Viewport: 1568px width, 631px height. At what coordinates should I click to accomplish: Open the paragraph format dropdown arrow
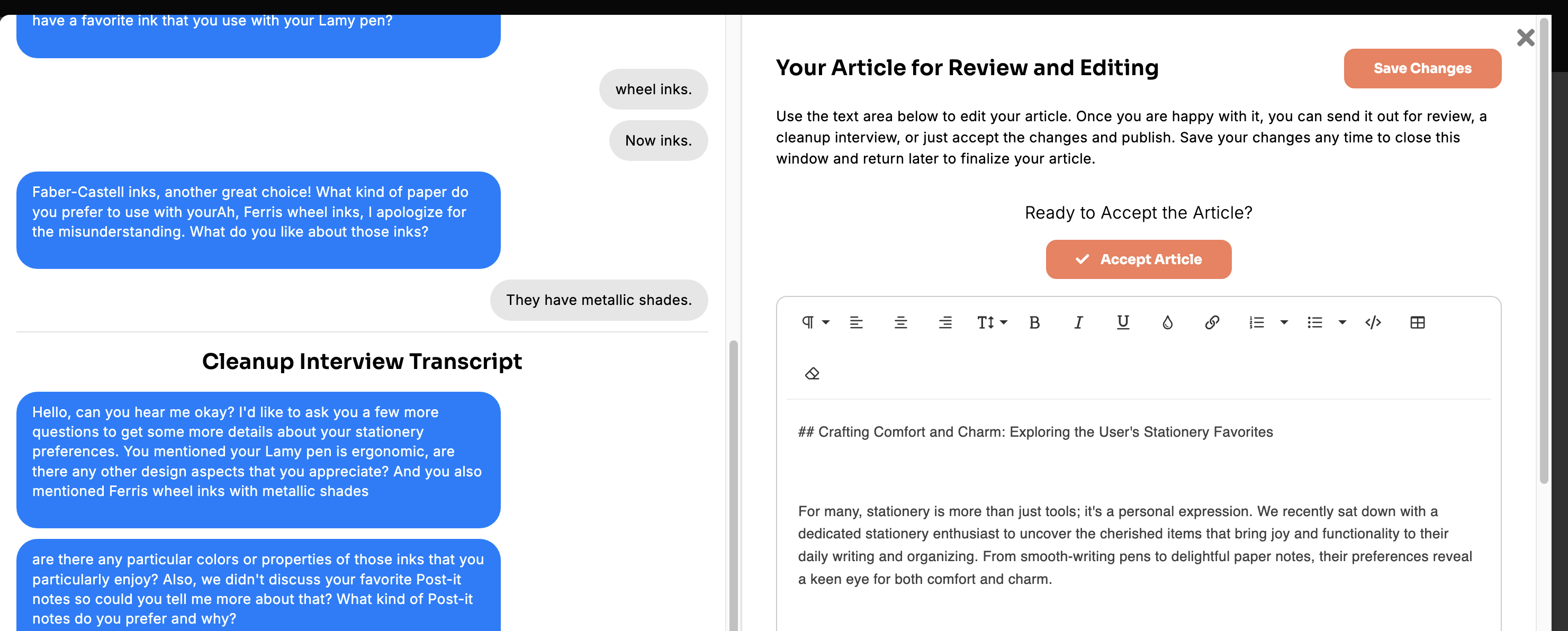pos(826,322)
